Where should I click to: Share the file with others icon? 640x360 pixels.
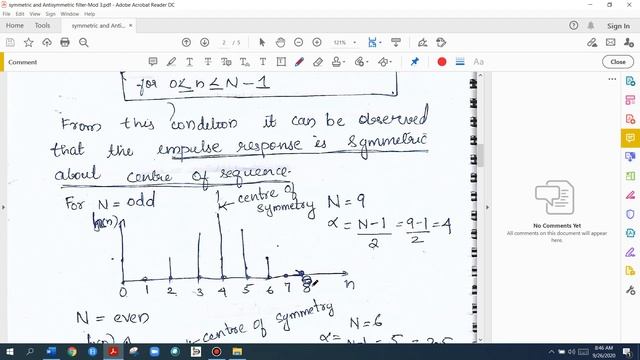(629, 42)
